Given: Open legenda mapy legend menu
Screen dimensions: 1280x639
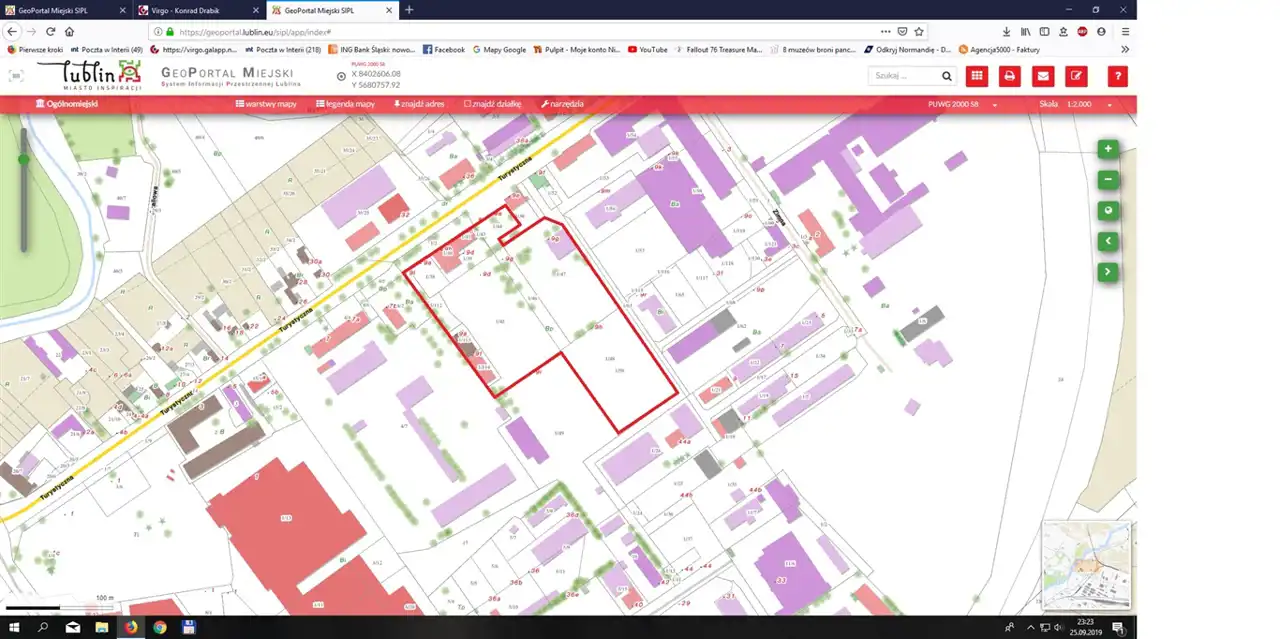Looking at the screenshot, I should point(345,104).
